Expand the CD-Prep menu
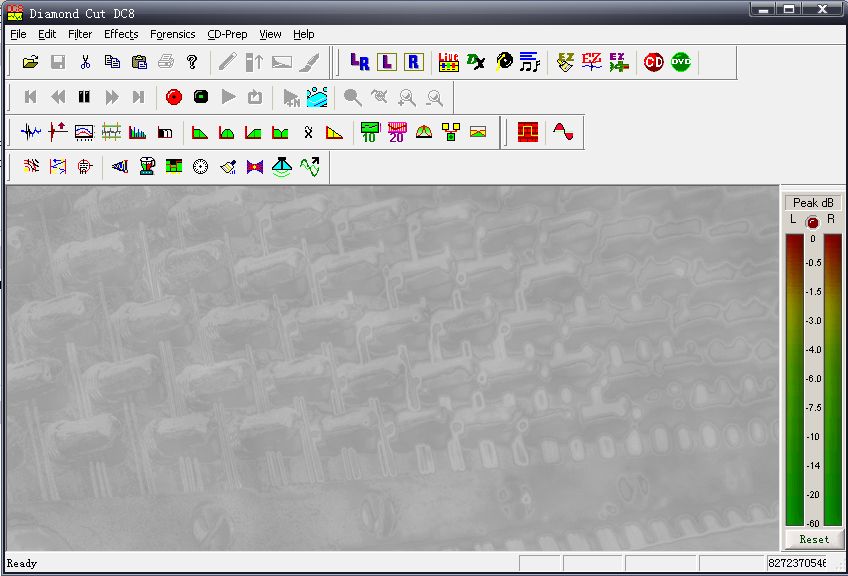Image resolution: width=848 pixels, height=576 pixels. pos(227,34)
